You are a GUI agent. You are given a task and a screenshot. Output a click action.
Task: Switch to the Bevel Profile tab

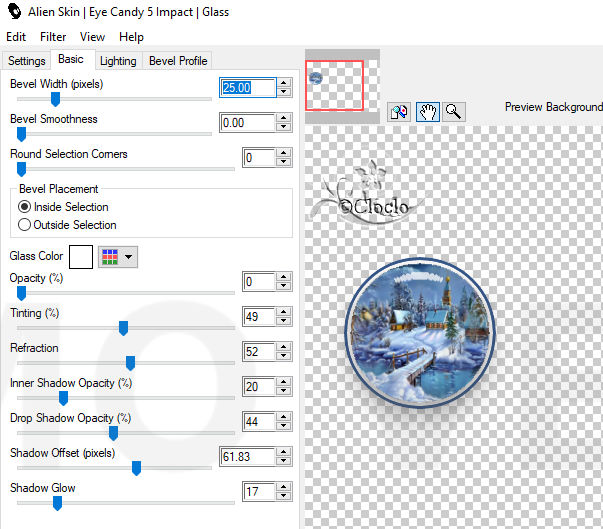[x=178, y=61]
